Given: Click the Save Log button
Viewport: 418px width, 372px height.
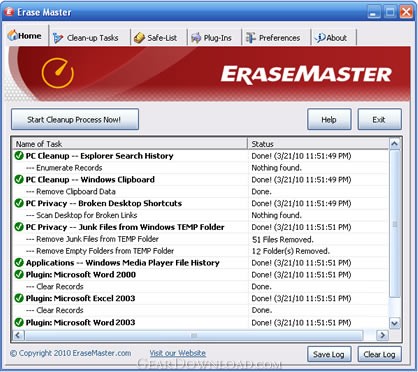Looking at the screenshot, I should click(x=329, y=354).
